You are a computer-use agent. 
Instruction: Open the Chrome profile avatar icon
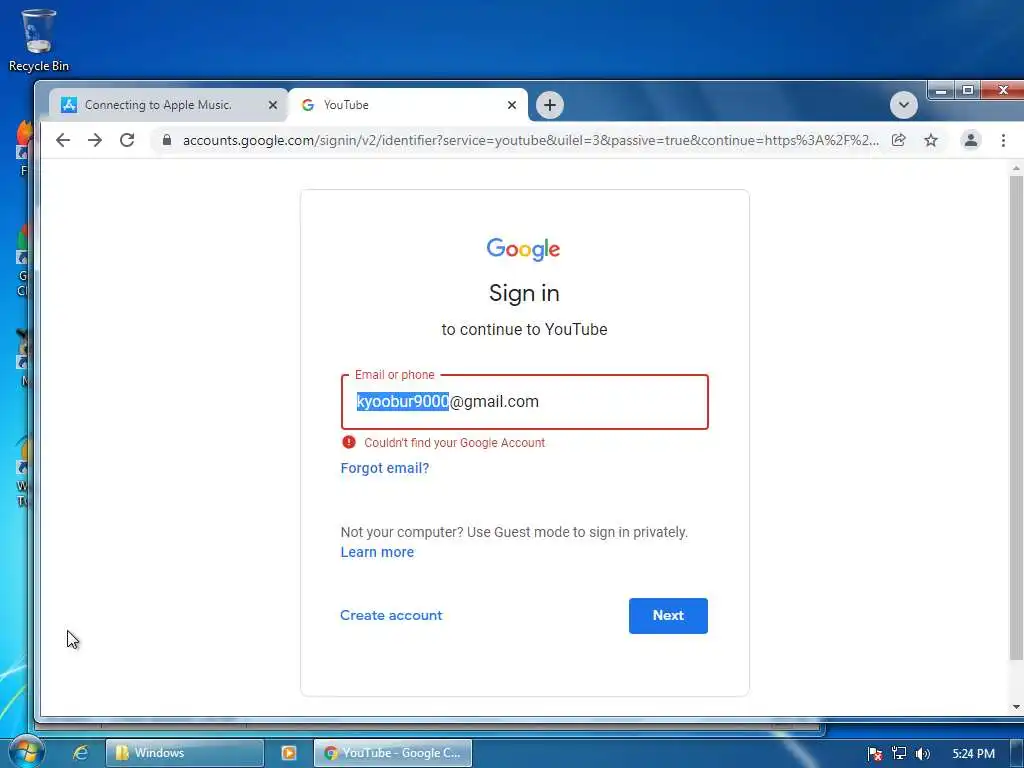[970, 140]
